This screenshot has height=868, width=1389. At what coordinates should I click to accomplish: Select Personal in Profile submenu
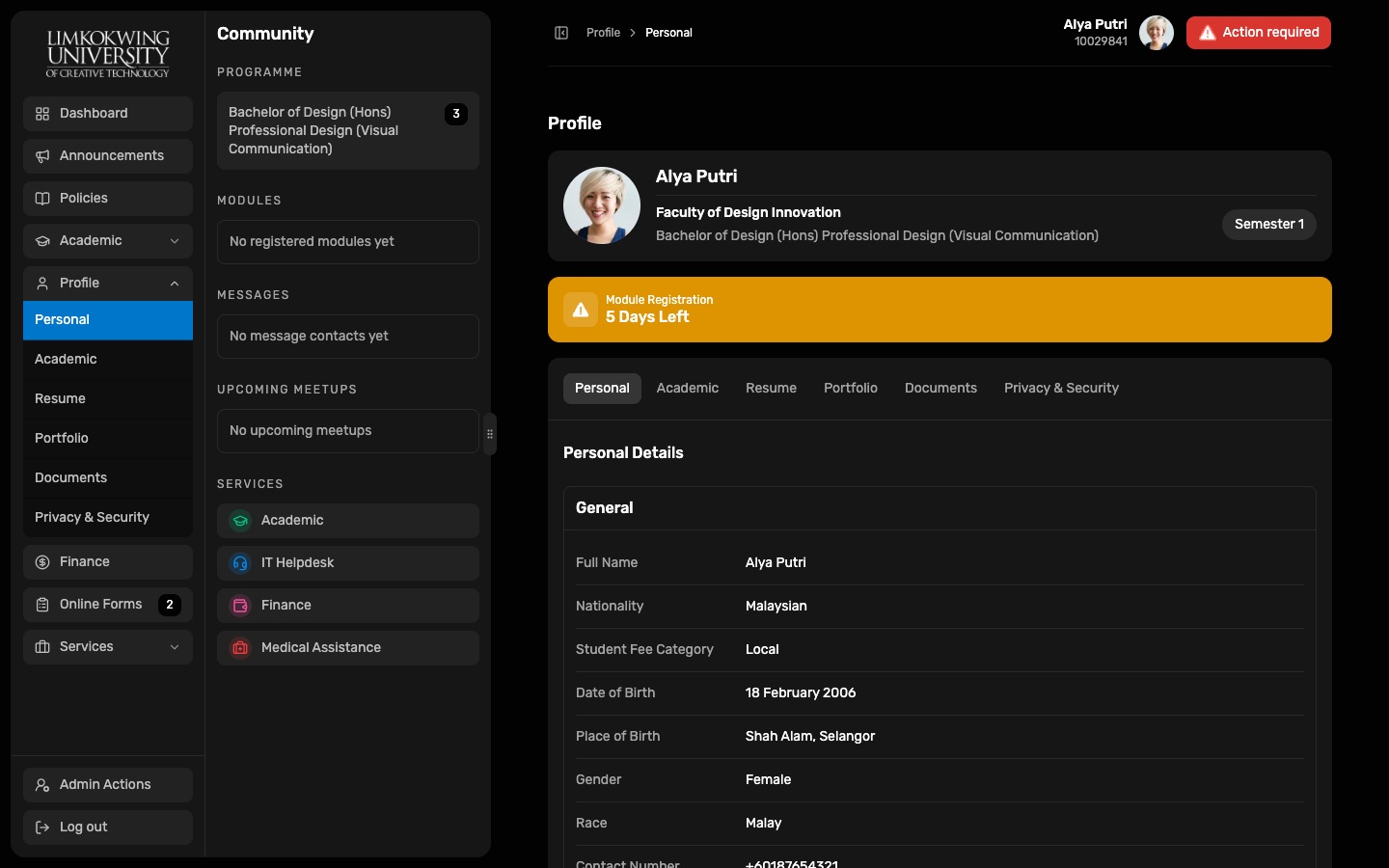click(108, 320)
